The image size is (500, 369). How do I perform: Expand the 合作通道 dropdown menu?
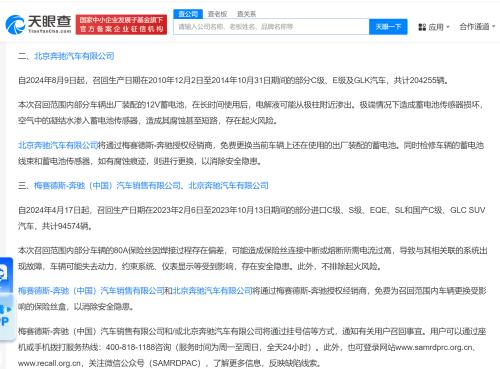477,27
